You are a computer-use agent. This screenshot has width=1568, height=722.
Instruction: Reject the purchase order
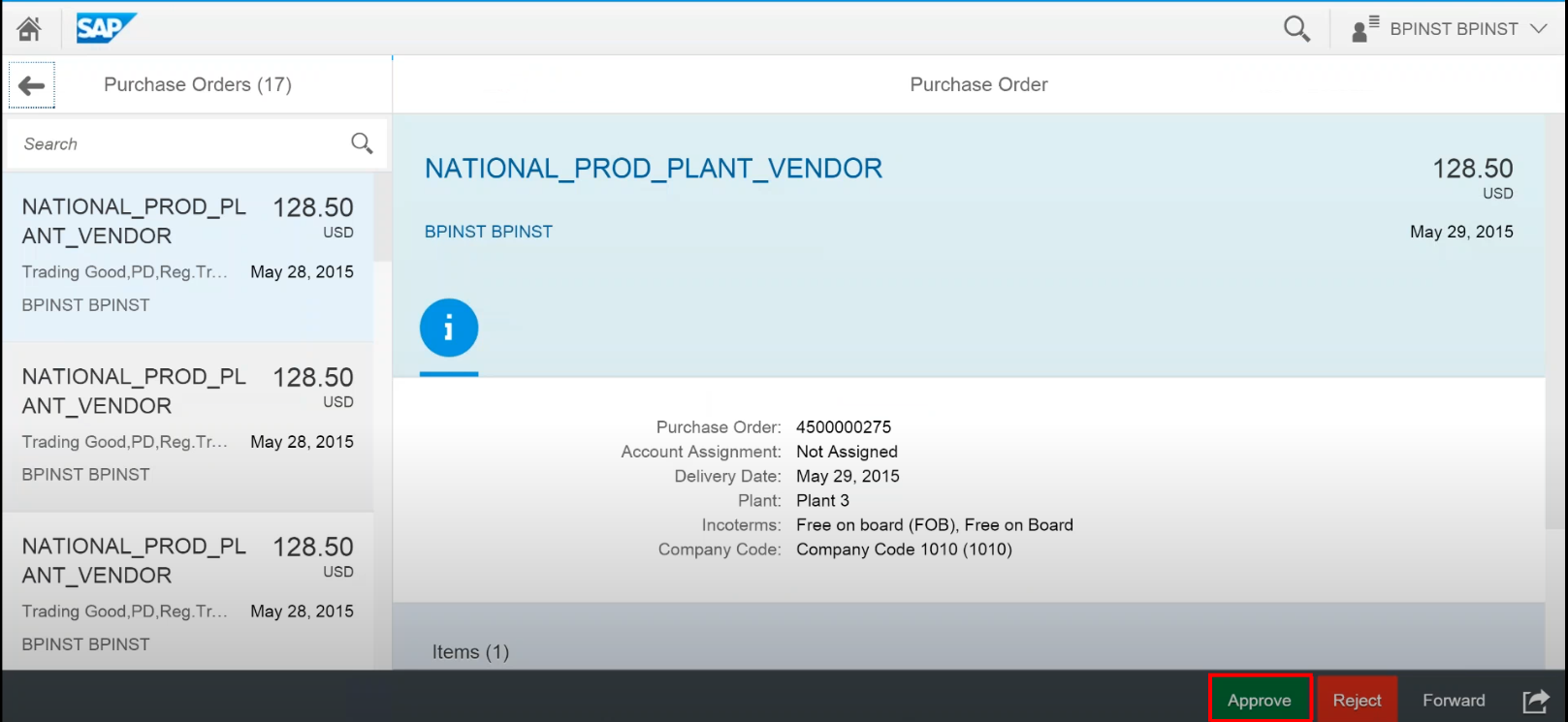(x=1357, y=700)
